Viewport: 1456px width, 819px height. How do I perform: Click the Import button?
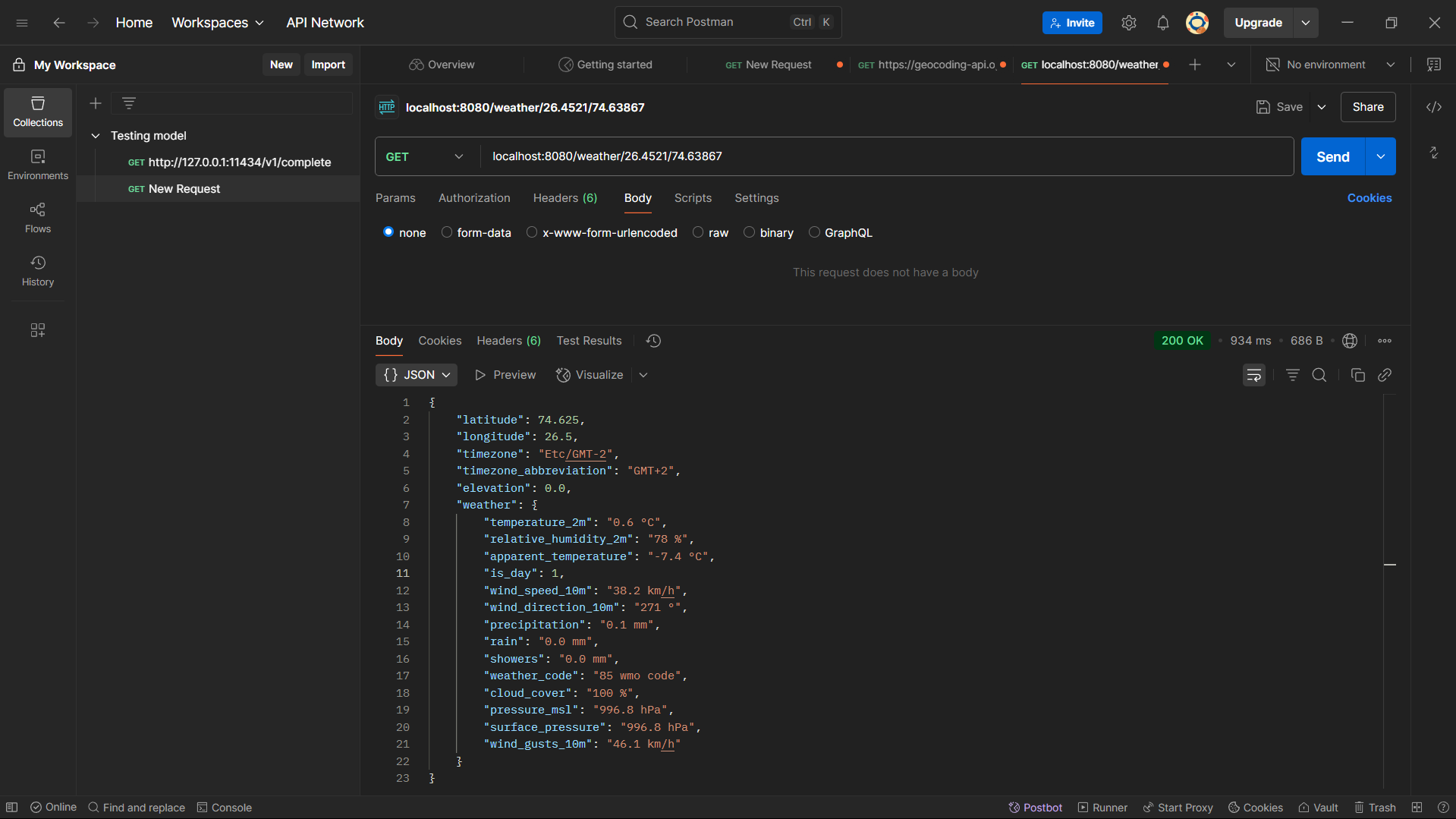coord(328,65)
